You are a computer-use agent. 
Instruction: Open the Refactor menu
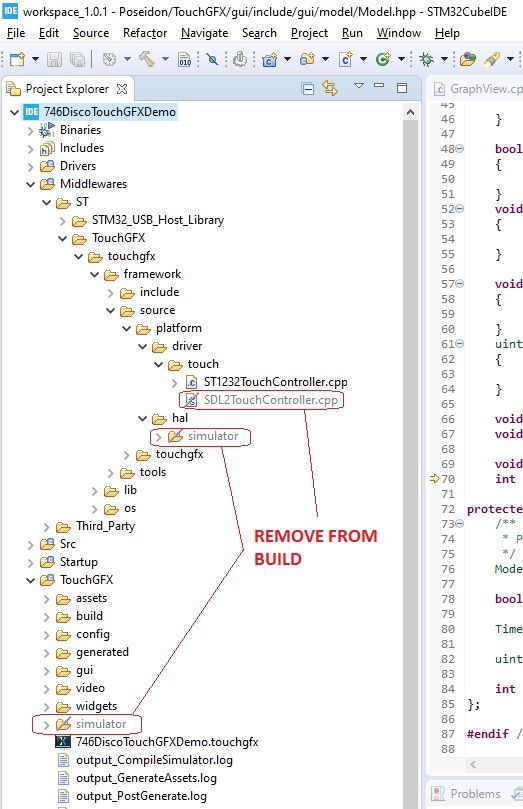click(145, 33)
